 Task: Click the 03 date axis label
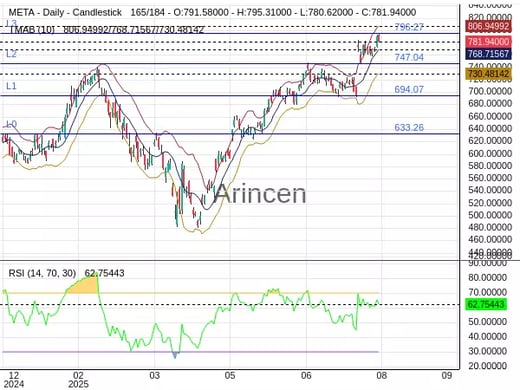154,376
